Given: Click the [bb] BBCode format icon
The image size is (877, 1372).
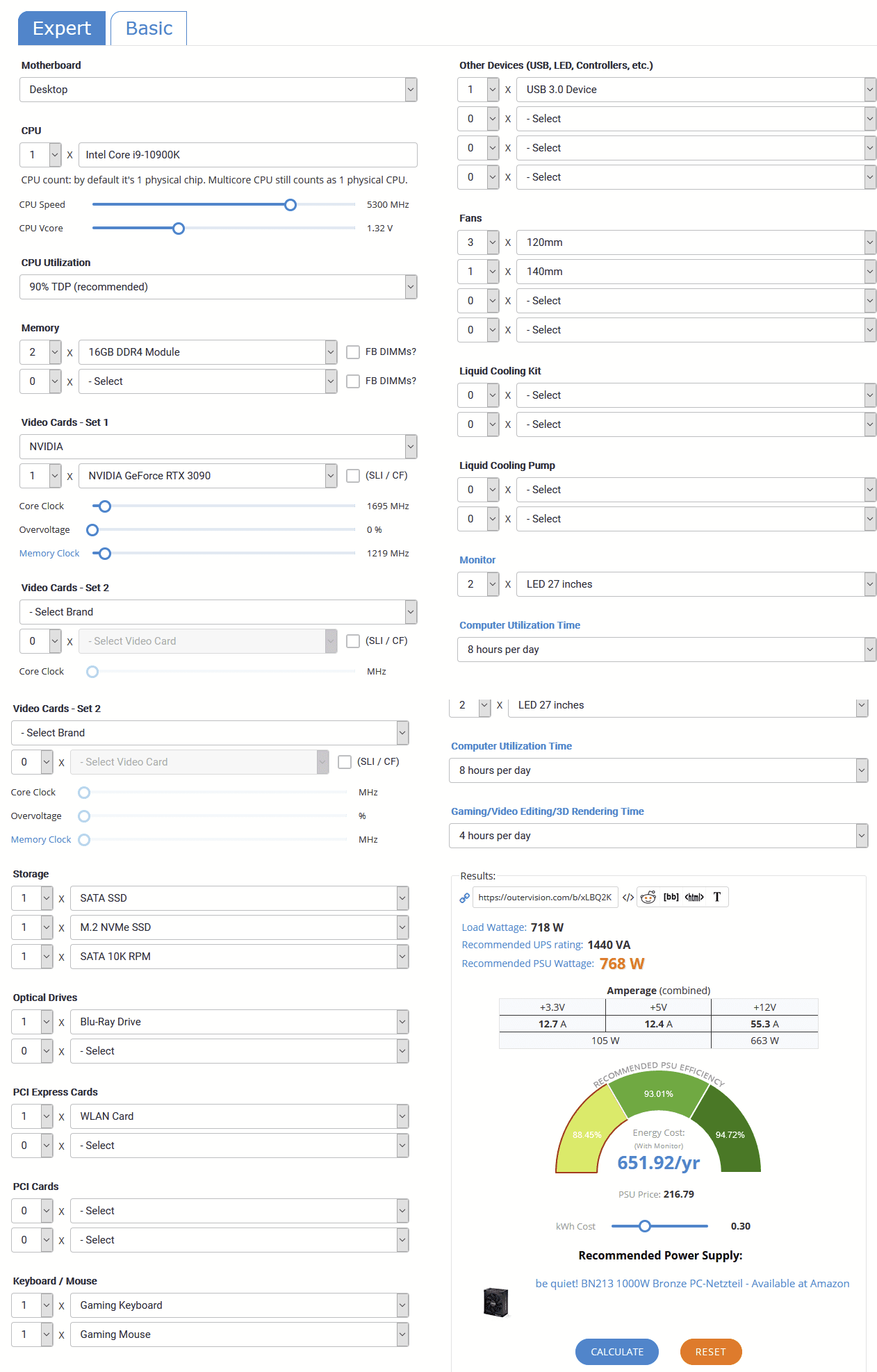Looking at the screenshot, I should pos(671,898).
